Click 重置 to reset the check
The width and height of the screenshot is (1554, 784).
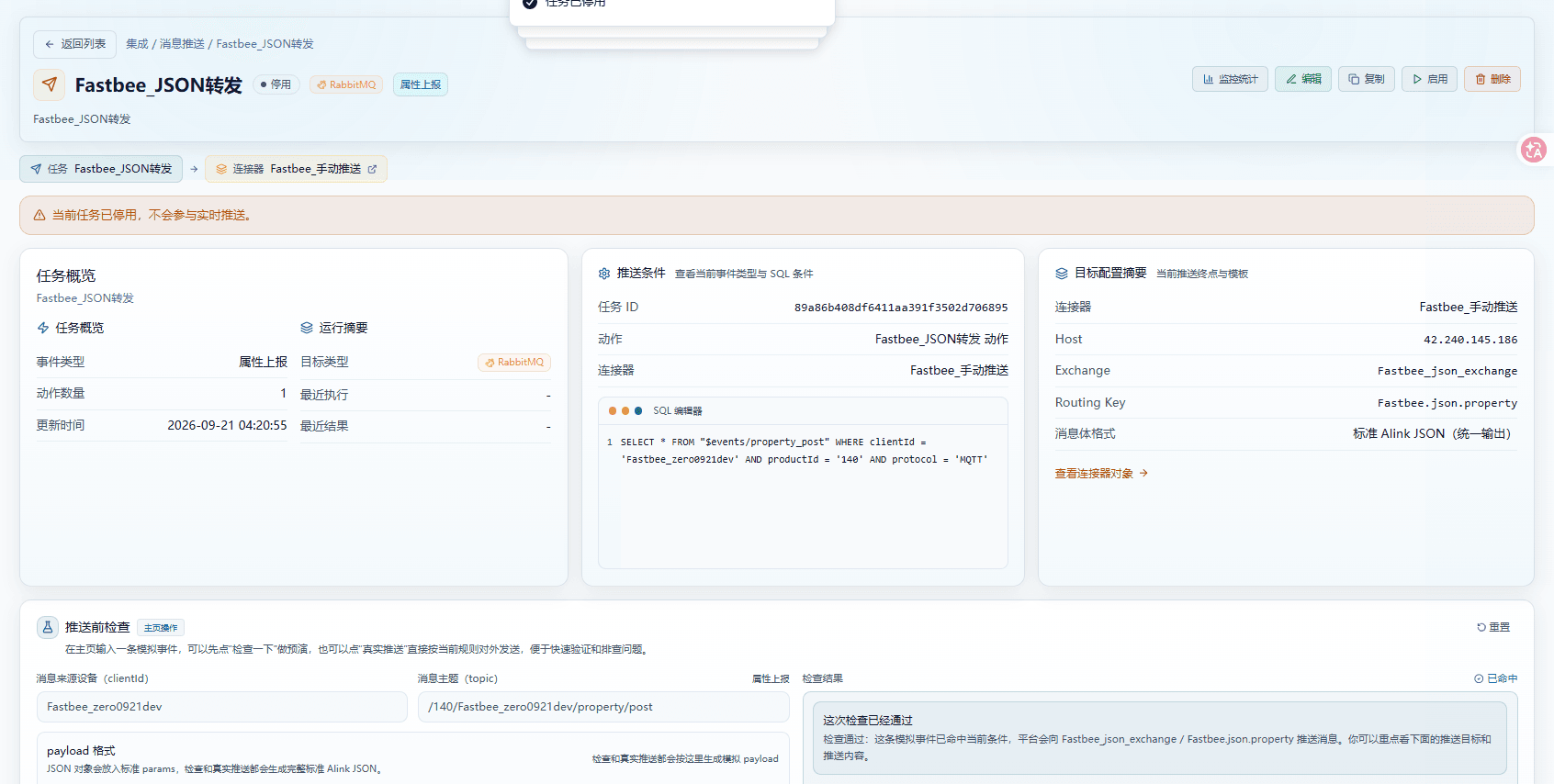click(1493, 627)
